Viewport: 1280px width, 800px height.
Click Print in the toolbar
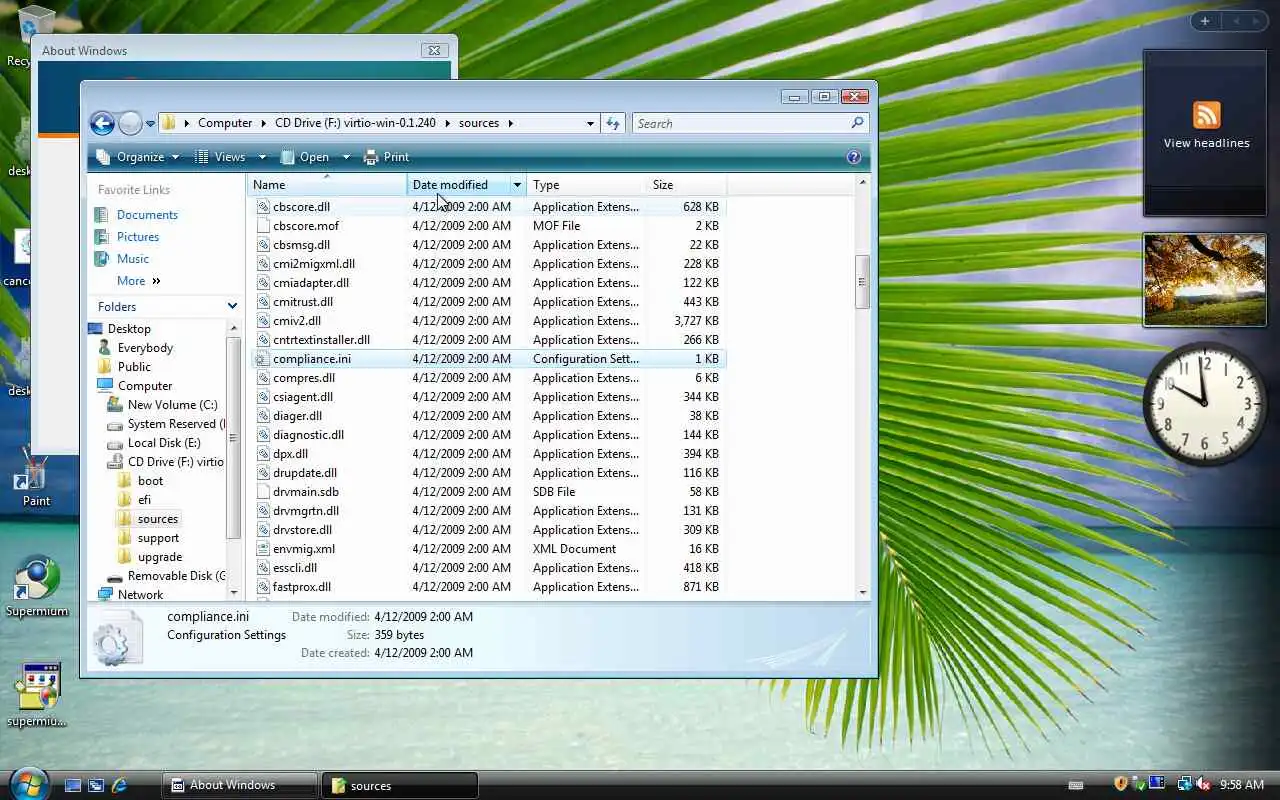click(386, 157)
